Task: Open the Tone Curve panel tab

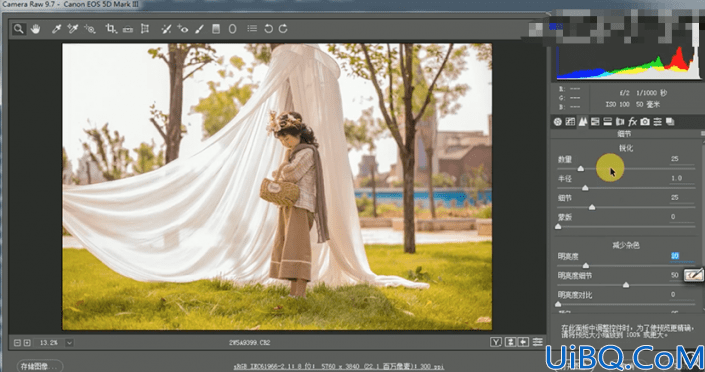Action: click(570, 121)
